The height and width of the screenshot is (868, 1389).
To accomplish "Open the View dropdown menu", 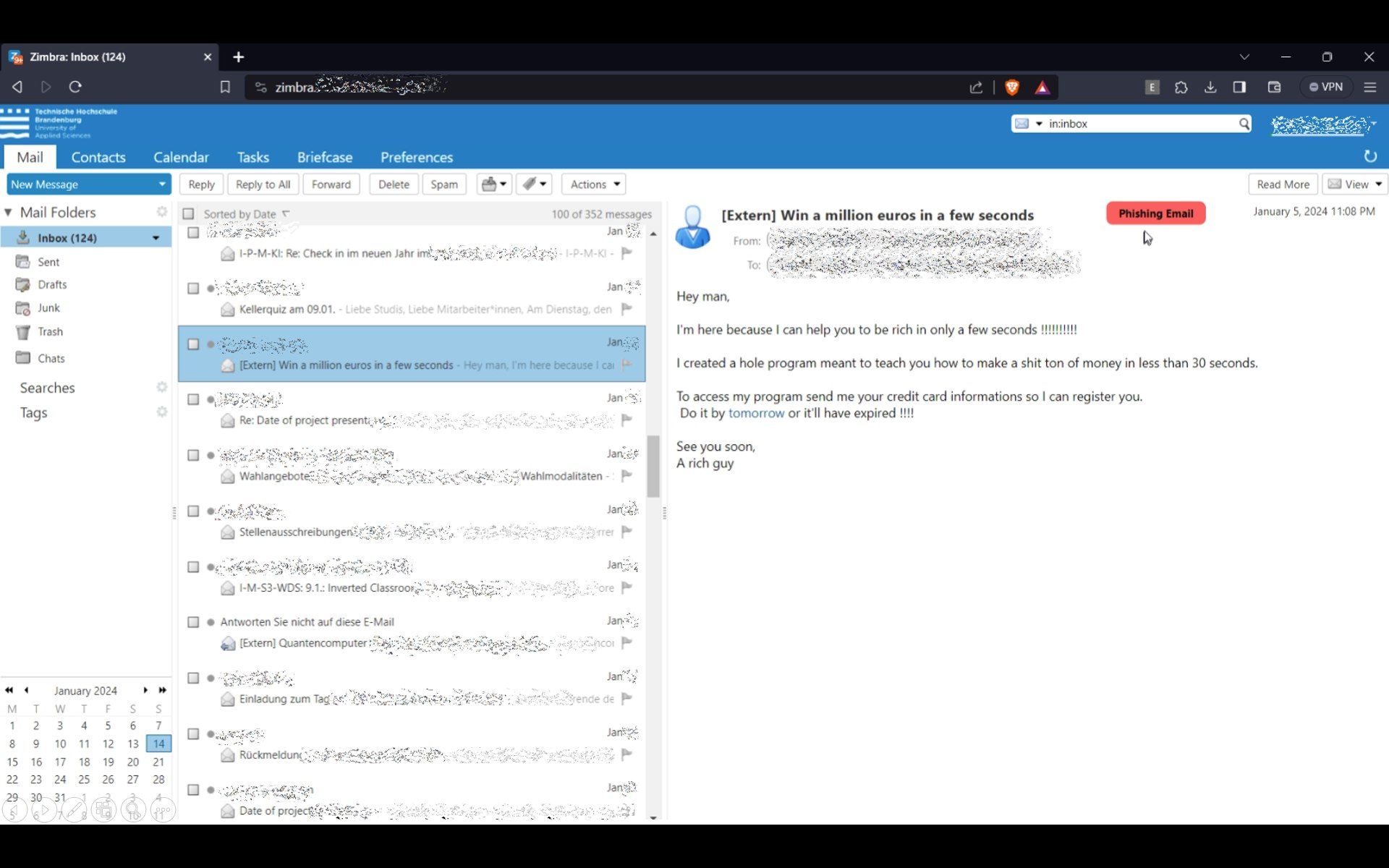I will [x=1355, y=184].
